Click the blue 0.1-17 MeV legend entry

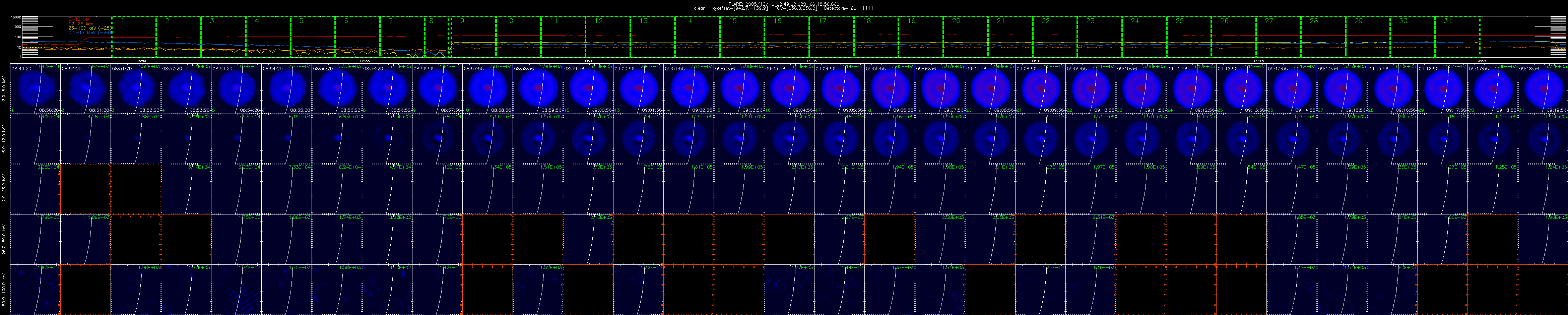(89, 32)
